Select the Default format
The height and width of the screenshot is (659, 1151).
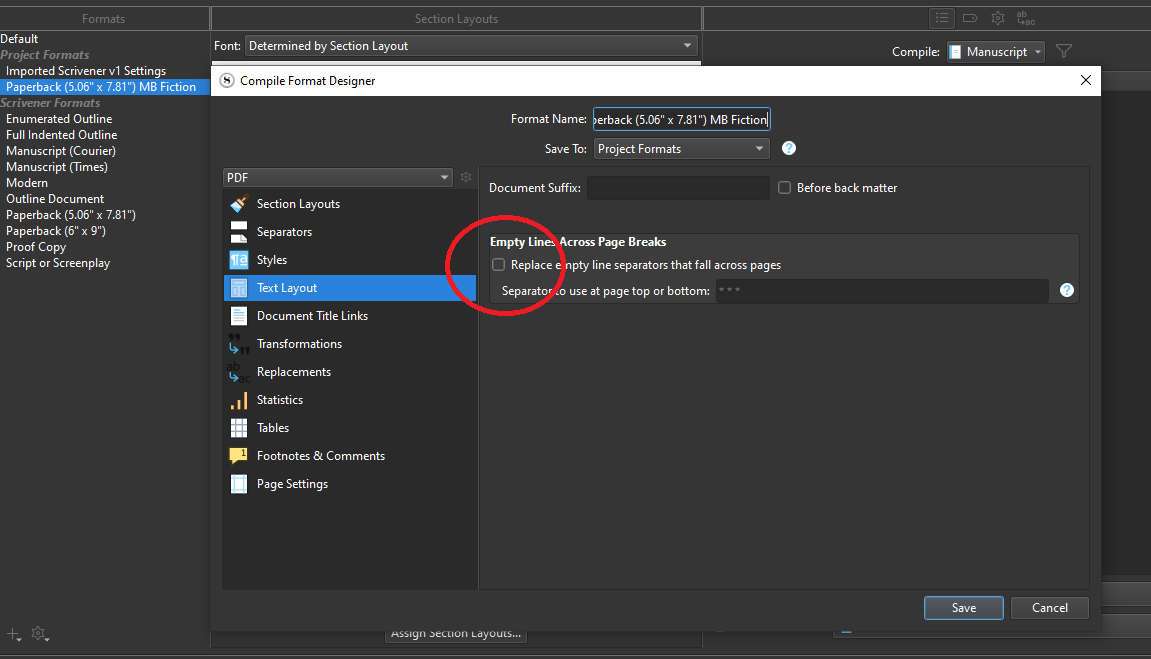coord(19,39)
